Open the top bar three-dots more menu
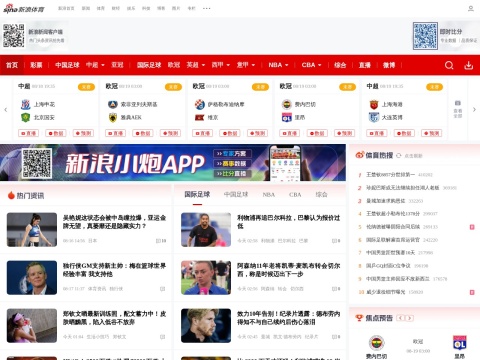Screen dimensions: 480x360 tap(207, 8)
